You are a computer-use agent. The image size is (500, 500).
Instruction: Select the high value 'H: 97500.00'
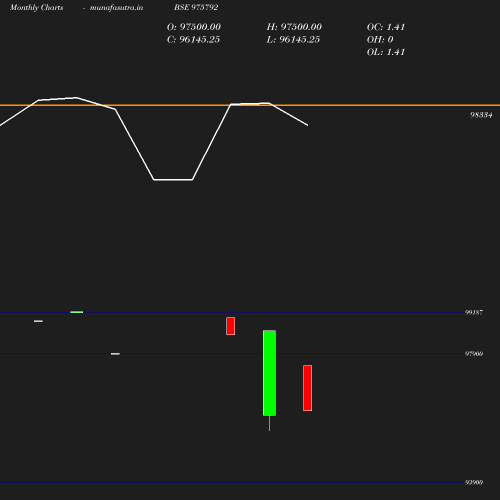294,27
